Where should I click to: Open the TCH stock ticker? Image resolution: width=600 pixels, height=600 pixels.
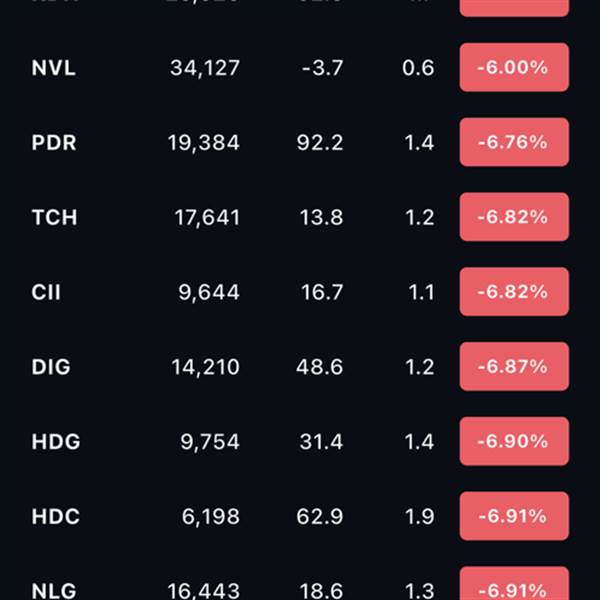(54, 217)
